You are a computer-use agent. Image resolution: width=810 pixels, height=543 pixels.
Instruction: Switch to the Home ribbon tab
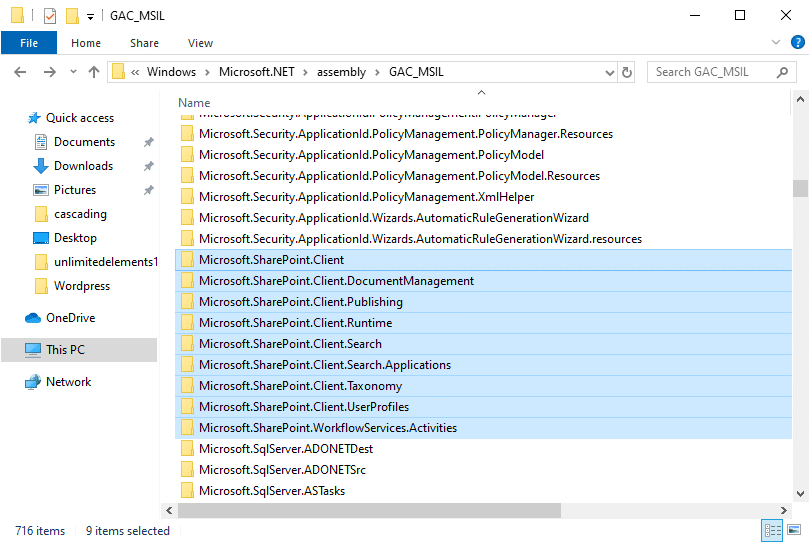click(86, 43)
